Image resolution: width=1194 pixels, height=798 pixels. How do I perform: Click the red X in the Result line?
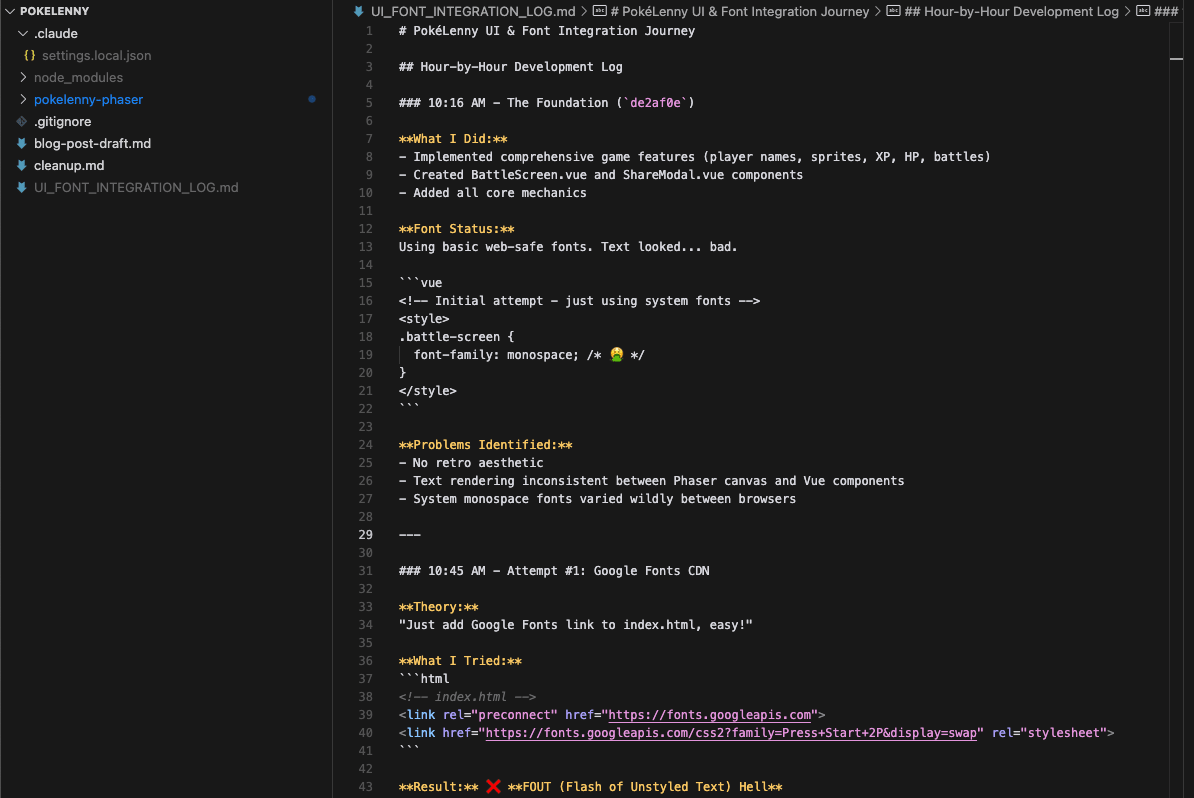tap(493, 787)
